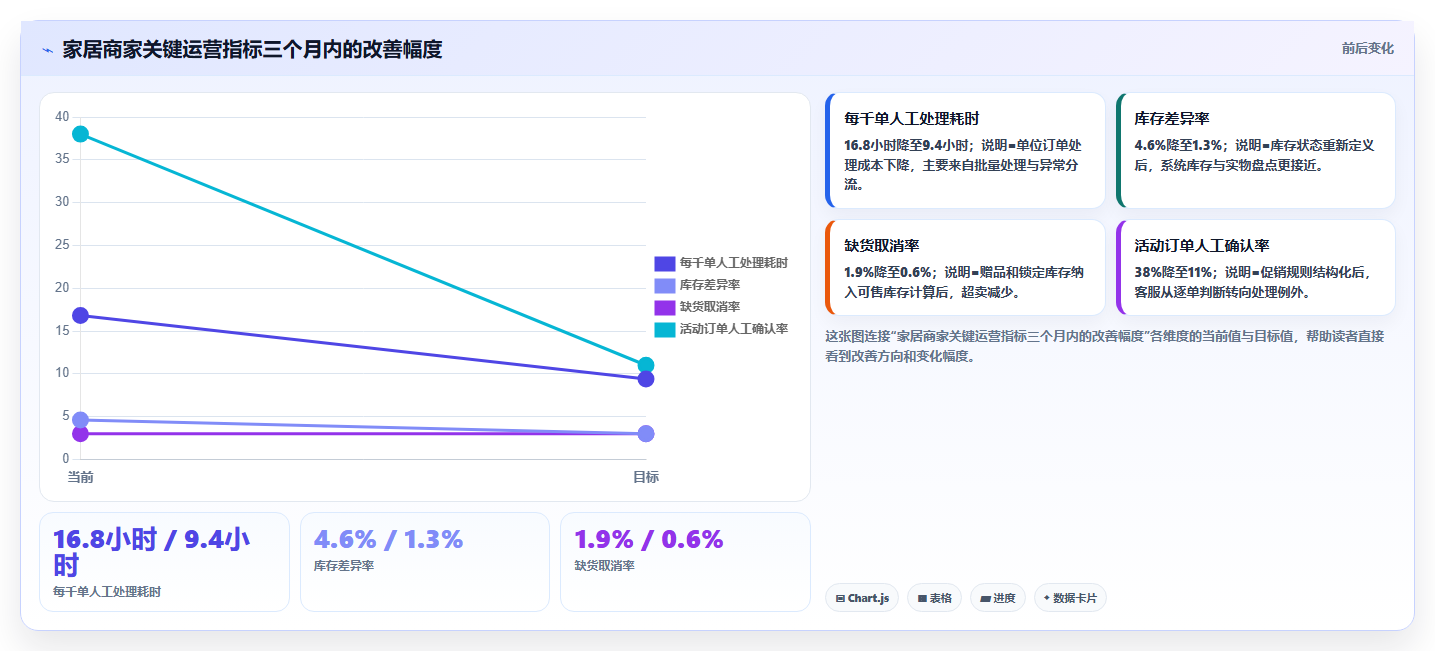Click y-axis tick label 40
Viewport: 1435px width, 651px height.
[x=62, y=117]
